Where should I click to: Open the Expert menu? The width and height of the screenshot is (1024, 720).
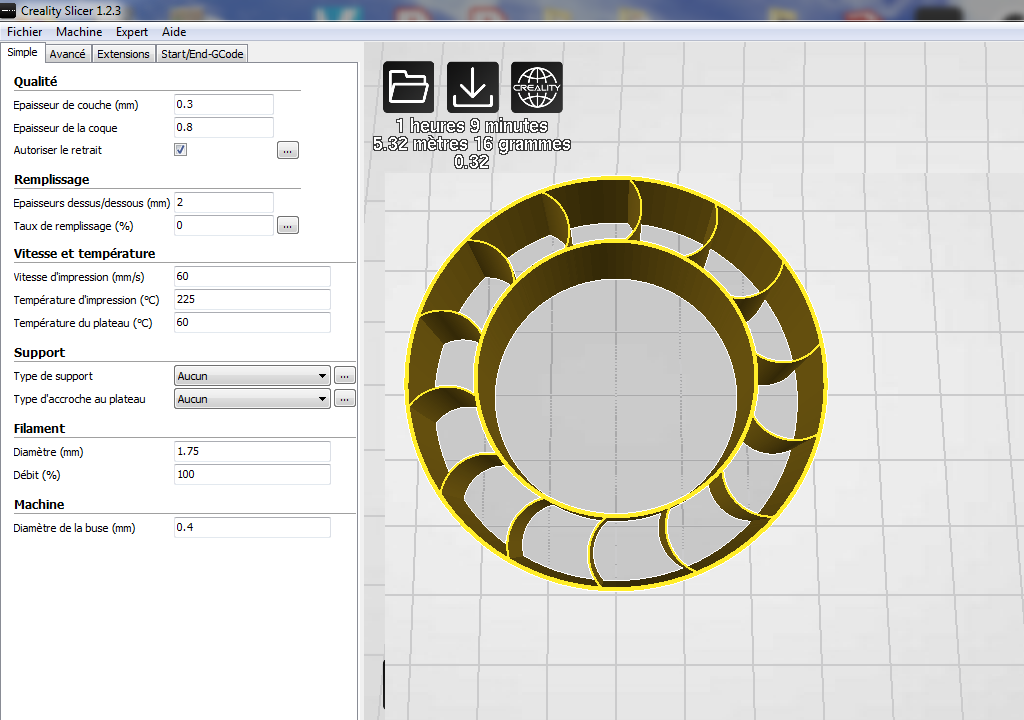(x=131, y=31)
